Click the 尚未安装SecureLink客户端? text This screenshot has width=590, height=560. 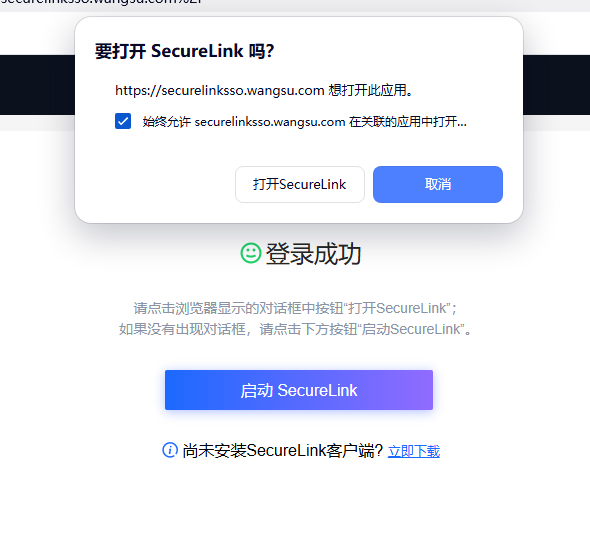(282, 450)
